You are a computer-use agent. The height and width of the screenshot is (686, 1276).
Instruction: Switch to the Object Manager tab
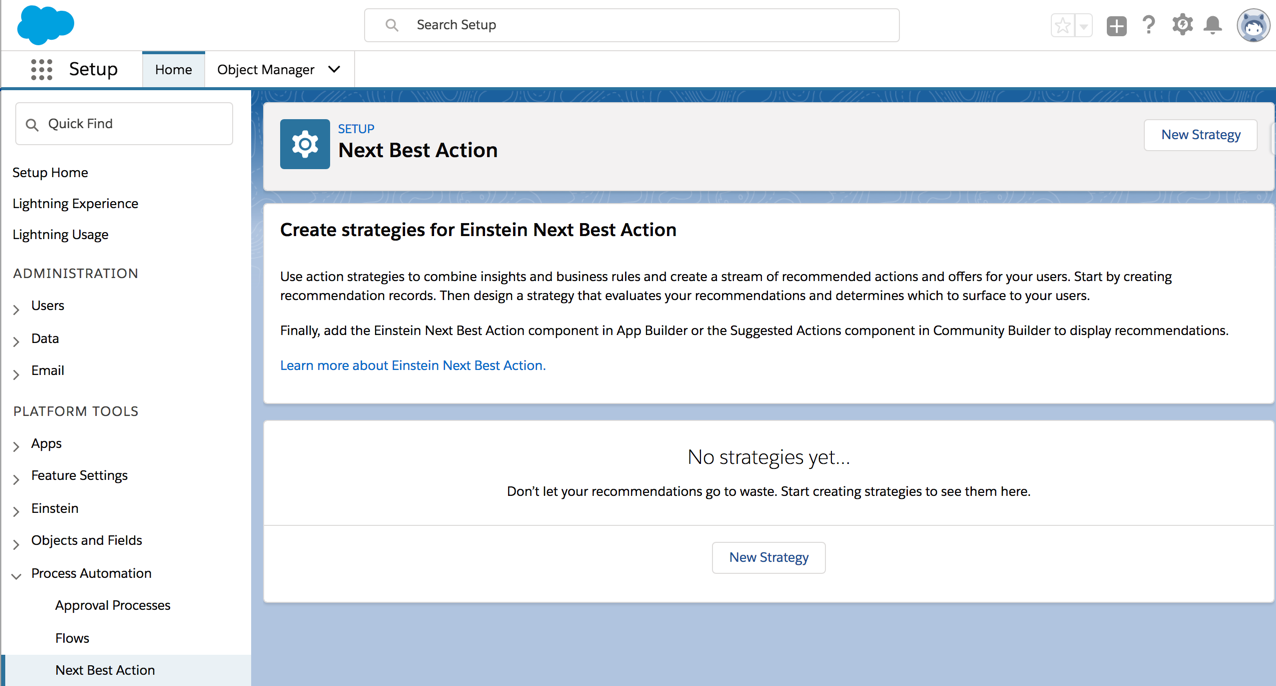coord(265,69)
